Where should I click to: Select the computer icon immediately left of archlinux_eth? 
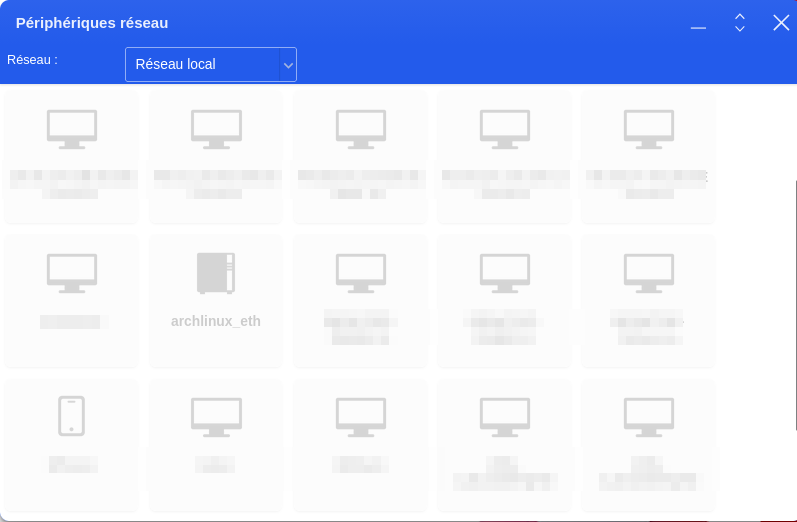[x=71, y=273]
